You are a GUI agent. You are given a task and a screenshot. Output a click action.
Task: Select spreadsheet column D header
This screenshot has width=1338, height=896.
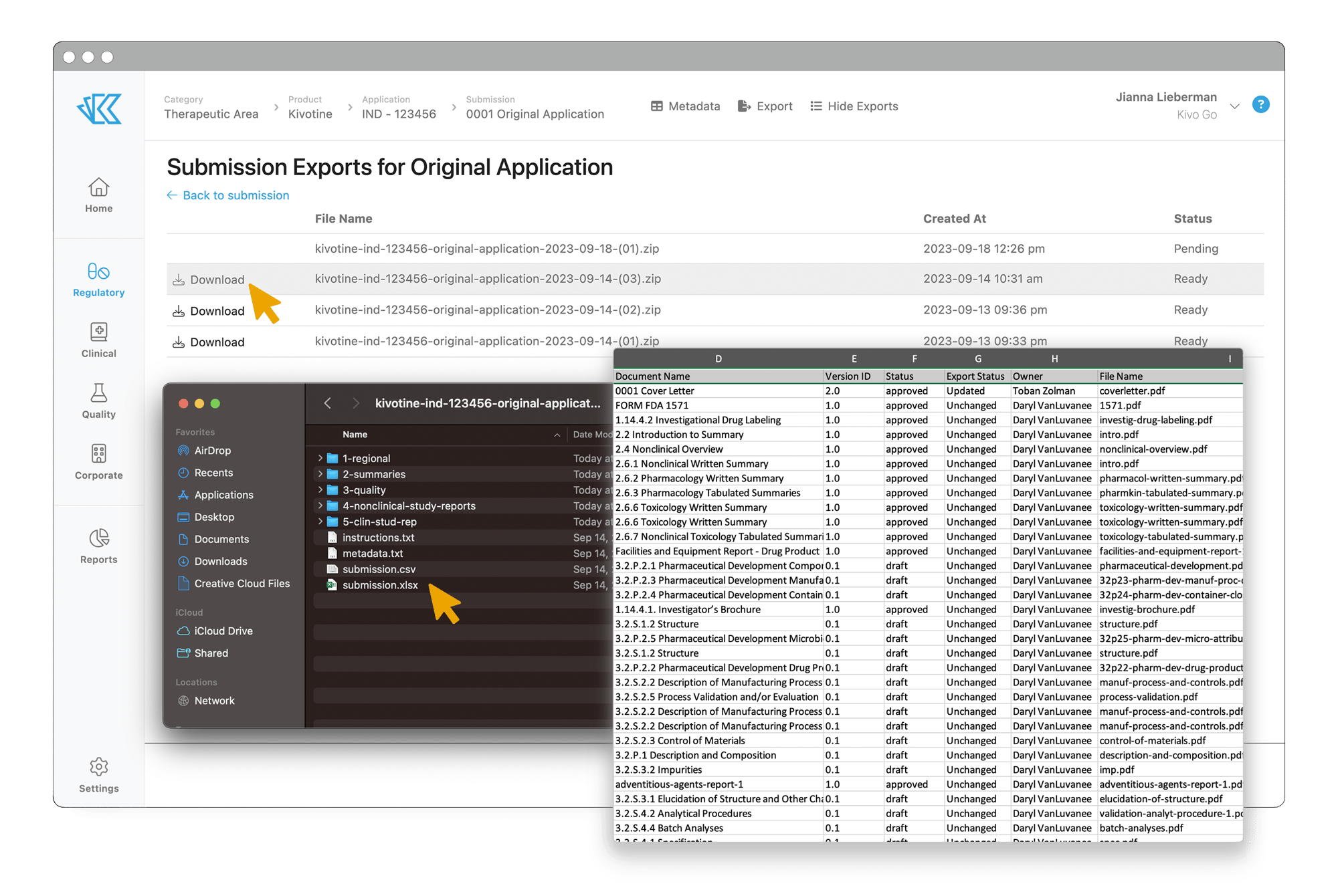coord(719,359)
